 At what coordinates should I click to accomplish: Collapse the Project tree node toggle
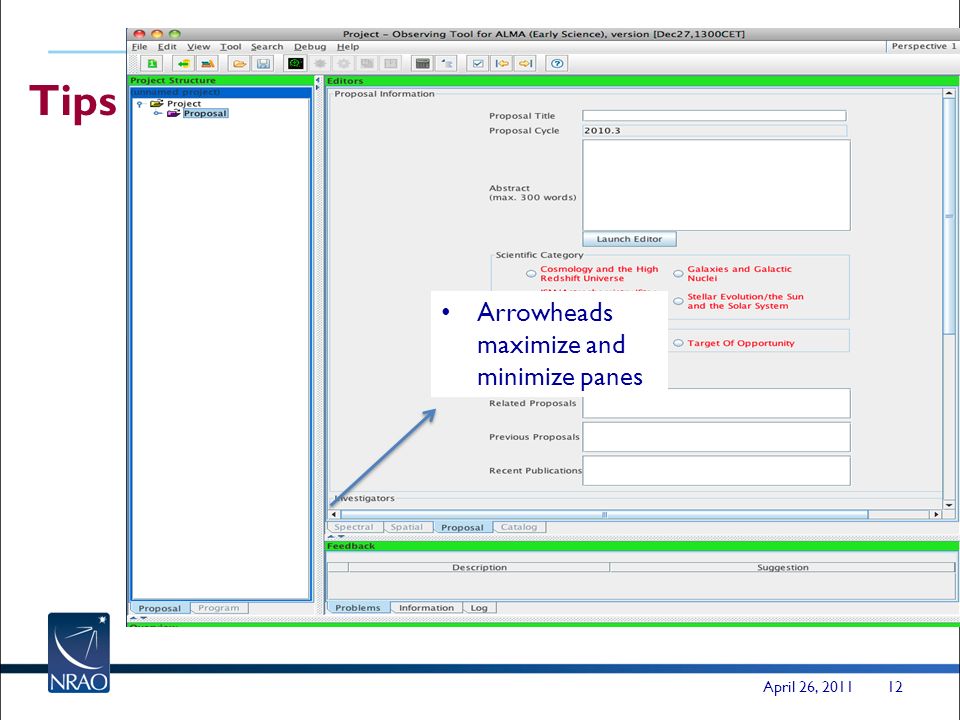(140, 104)
